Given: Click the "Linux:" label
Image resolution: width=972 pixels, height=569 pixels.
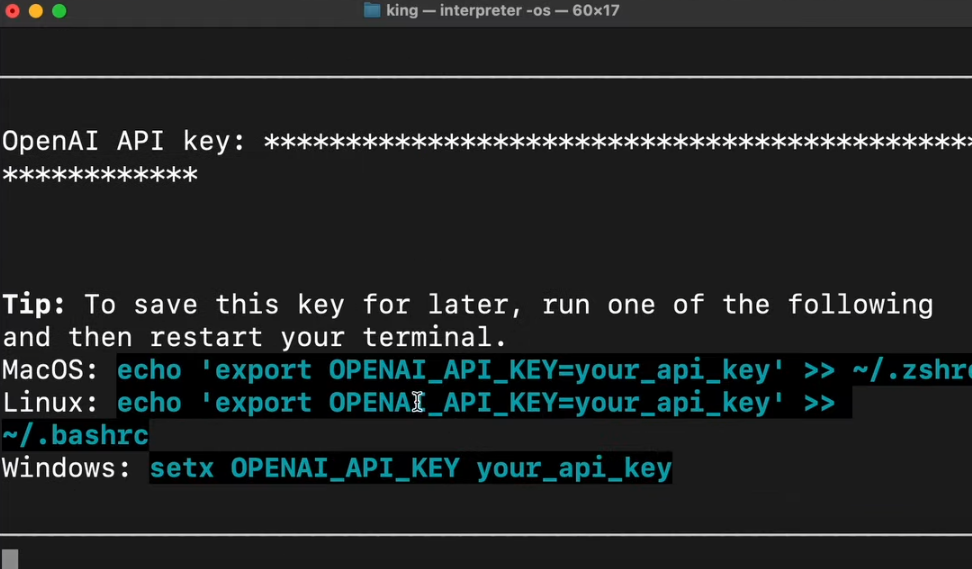Looking at the screenshot, I should (50, 403).
